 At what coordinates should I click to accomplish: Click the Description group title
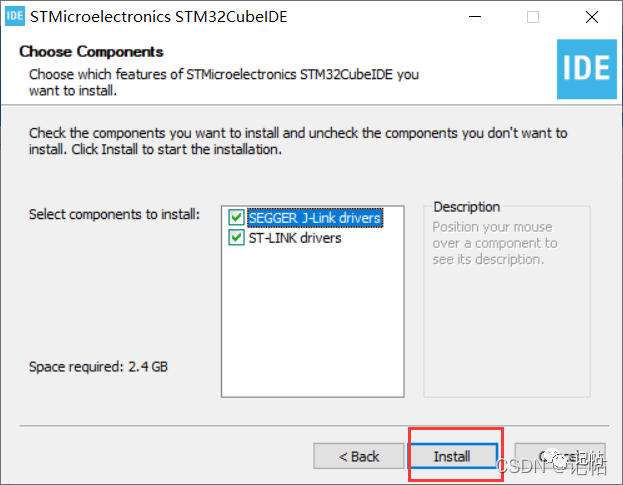coord(466,207)
